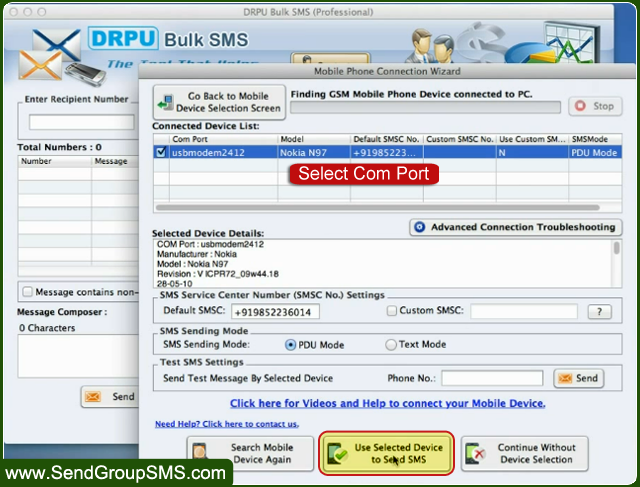This screenshot has height=487, width=640.
Task: Click the DRPU logo in main window
Action: pos(123,38)
